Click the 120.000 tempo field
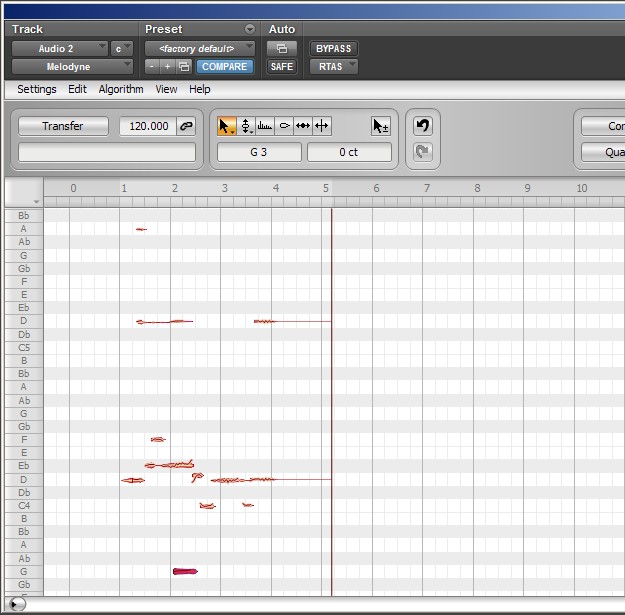The width and height of the screenshot is (625, 615). point(146,126)
